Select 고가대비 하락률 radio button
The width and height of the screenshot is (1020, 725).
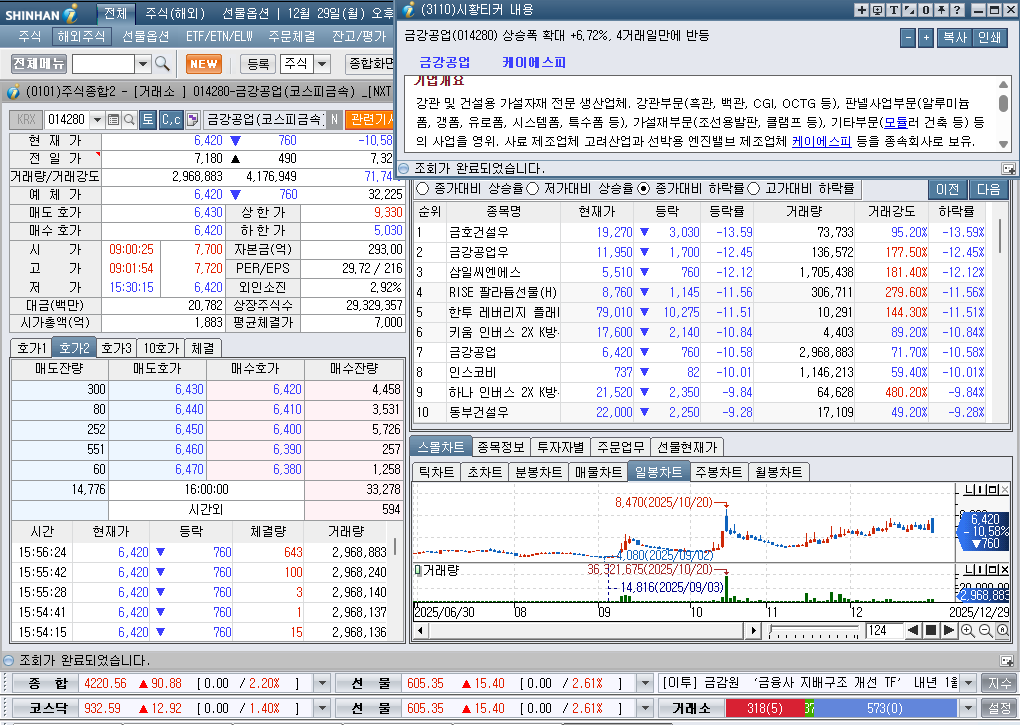pos(753,189)
